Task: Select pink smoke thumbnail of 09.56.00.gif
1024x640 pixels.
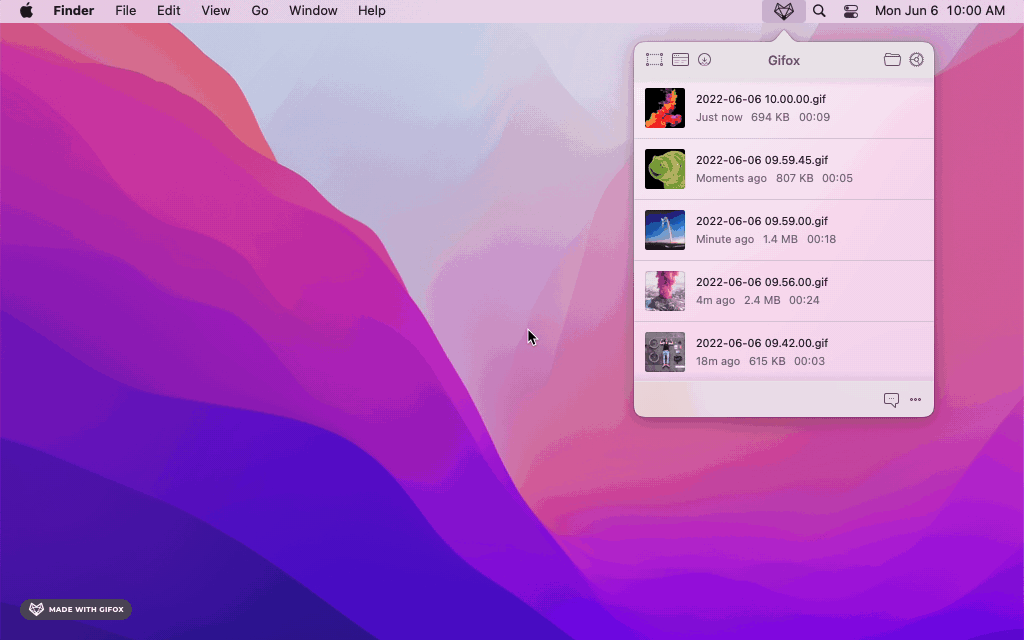Action: pos(665,291)
